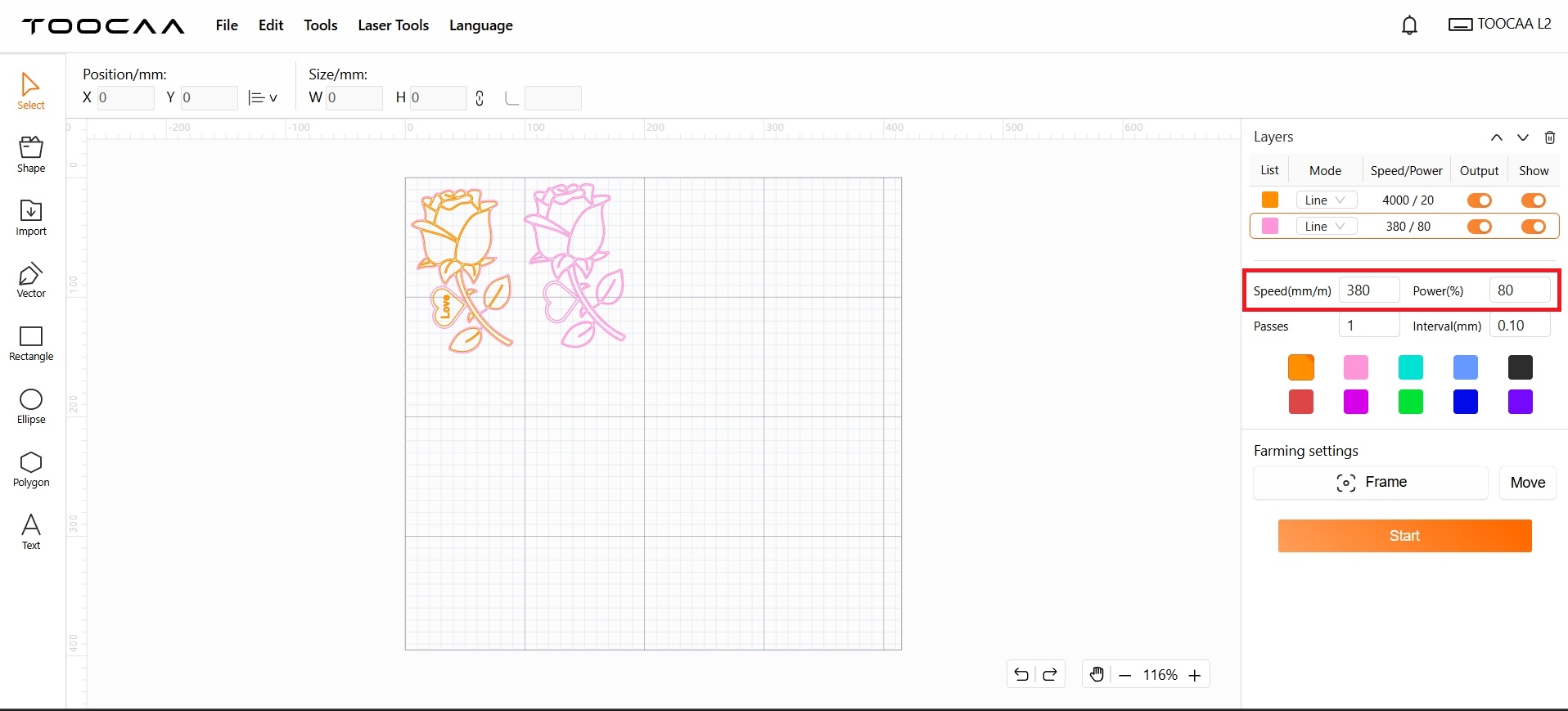Redo the last action
Viewport: 1568px width, 711px height.
[1050, 675]
